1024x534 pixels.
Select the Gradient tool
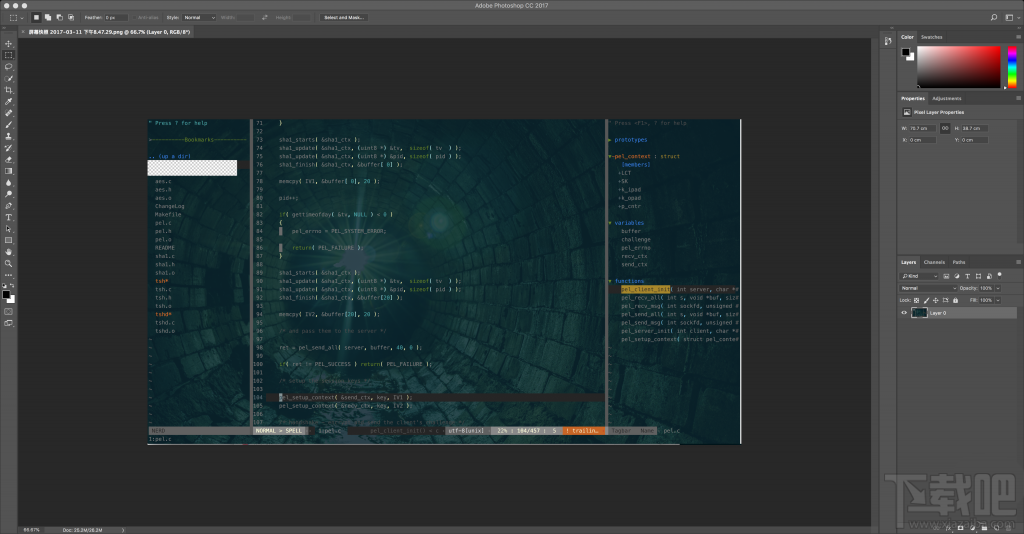pyautogui.click(x=8, y=171)
